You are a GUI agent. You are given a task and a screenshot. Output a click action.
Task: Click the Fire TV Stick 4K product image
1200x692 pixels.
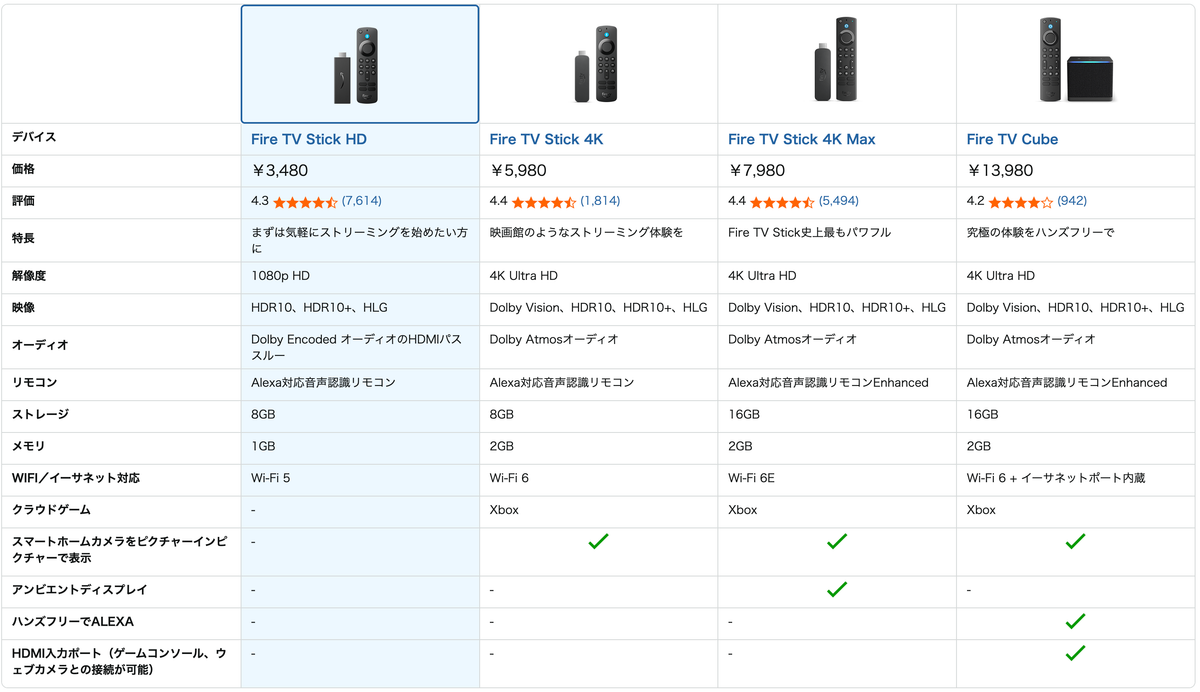tap(597, 66)
